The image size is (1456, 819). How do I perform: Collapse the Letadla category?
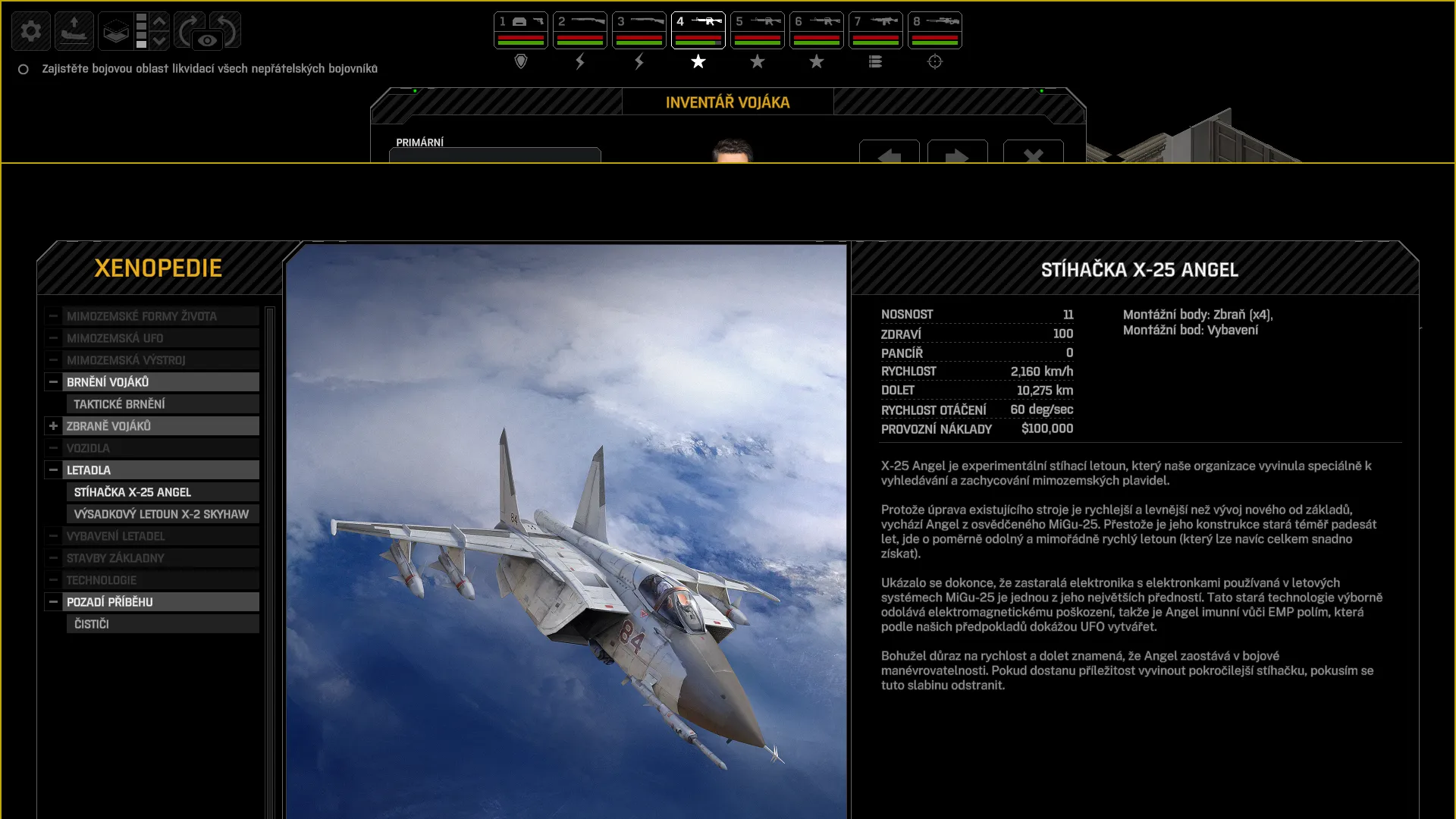[x=53, y=470]
